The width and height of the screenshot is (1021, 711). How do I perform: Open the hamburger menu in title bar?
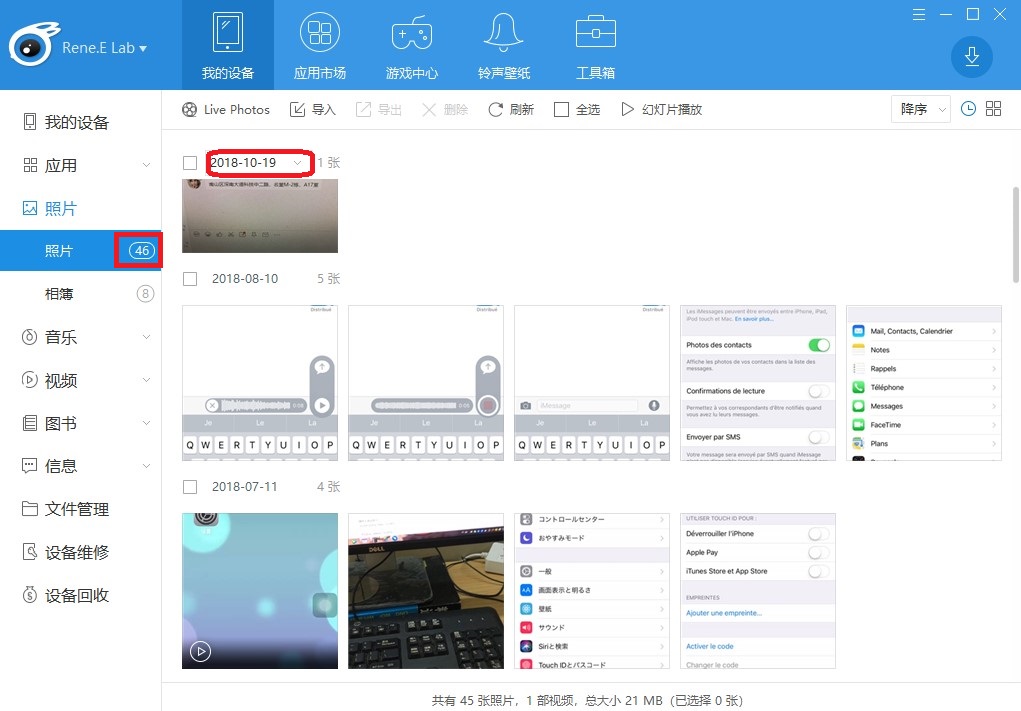coord(919,14)
